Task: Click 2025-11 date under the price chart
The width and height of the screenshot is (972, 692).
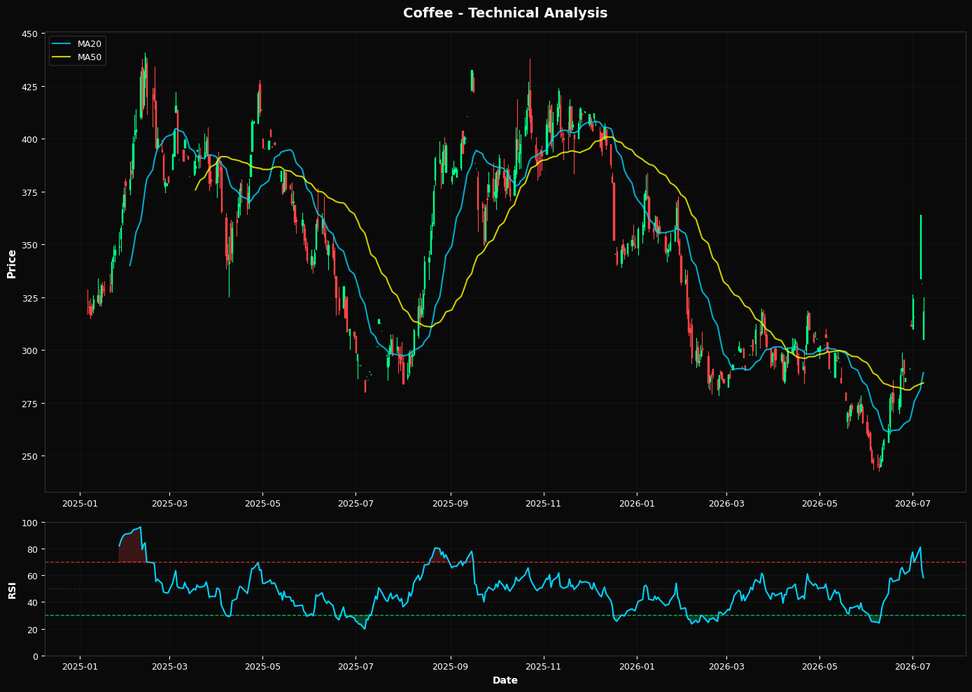Action: coord(544,503)
